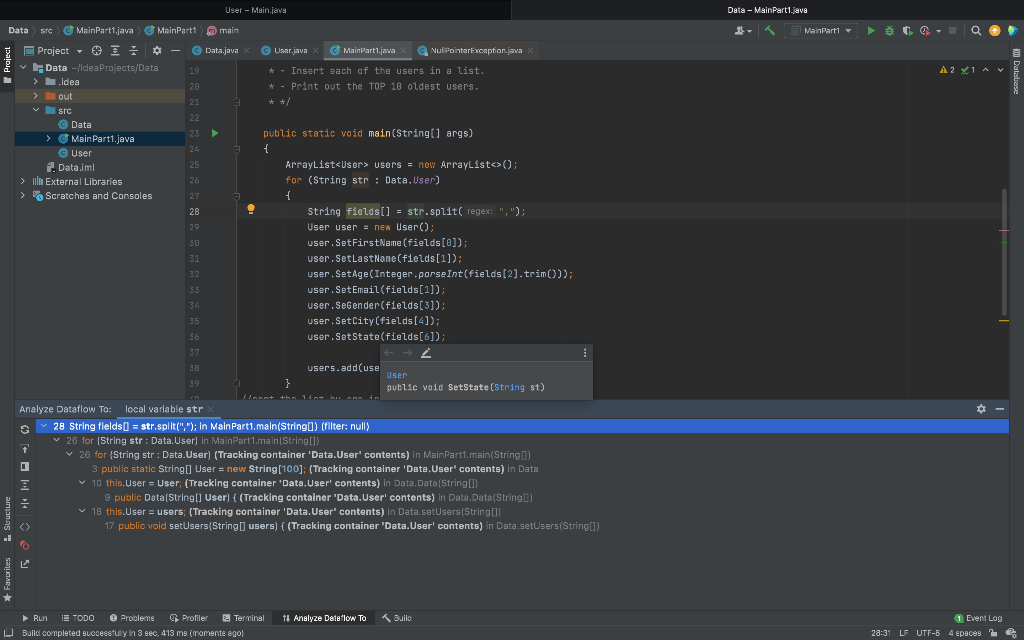Open Project panel settings gear
The width and height of the screenshot is (1024, 640).
[157, 50]
